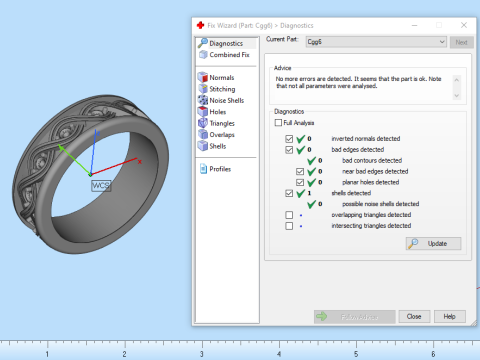Open the Combined Fix page label
Image resolution: width=480 pixels, height=360 pixels.
[x=229, y=55]
